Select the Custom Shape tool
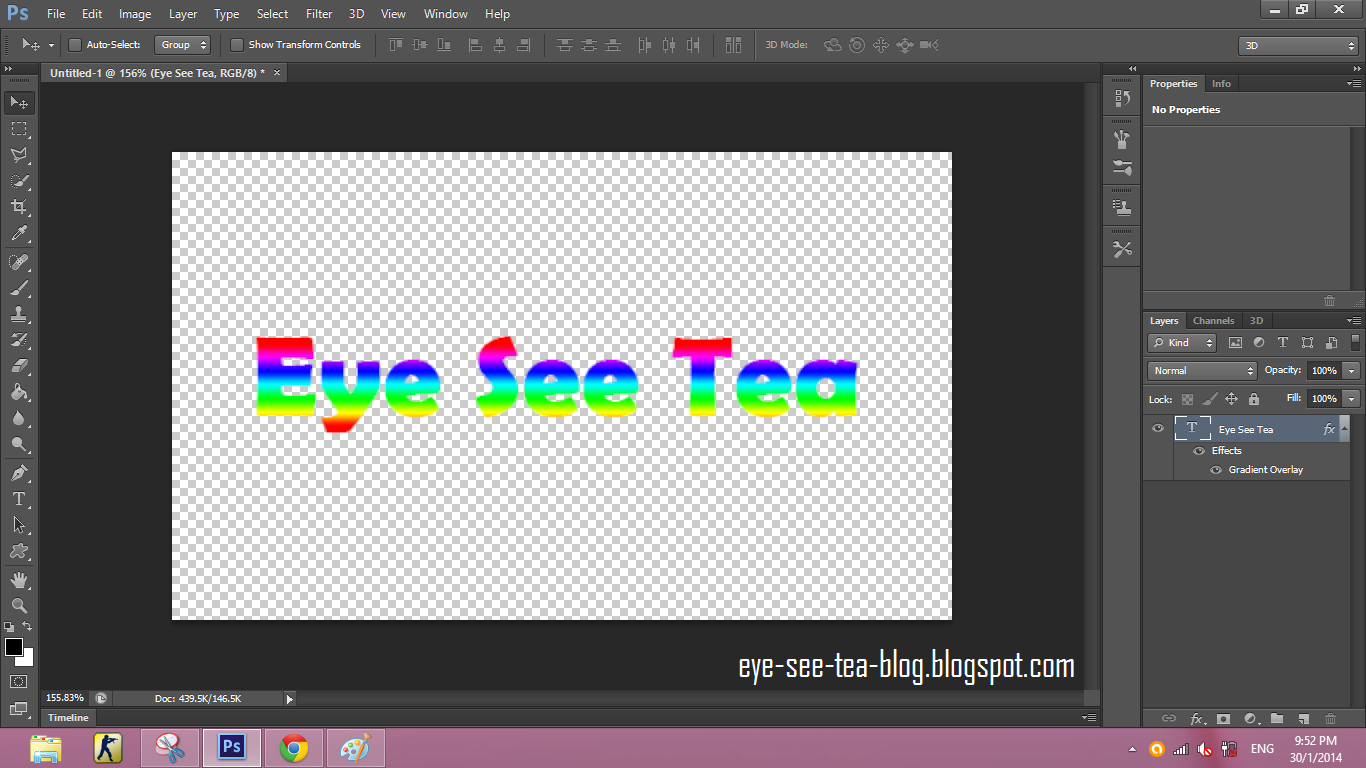Image resolution: width=1366 pixels, height=768 pixels. [x=19, y=551]
